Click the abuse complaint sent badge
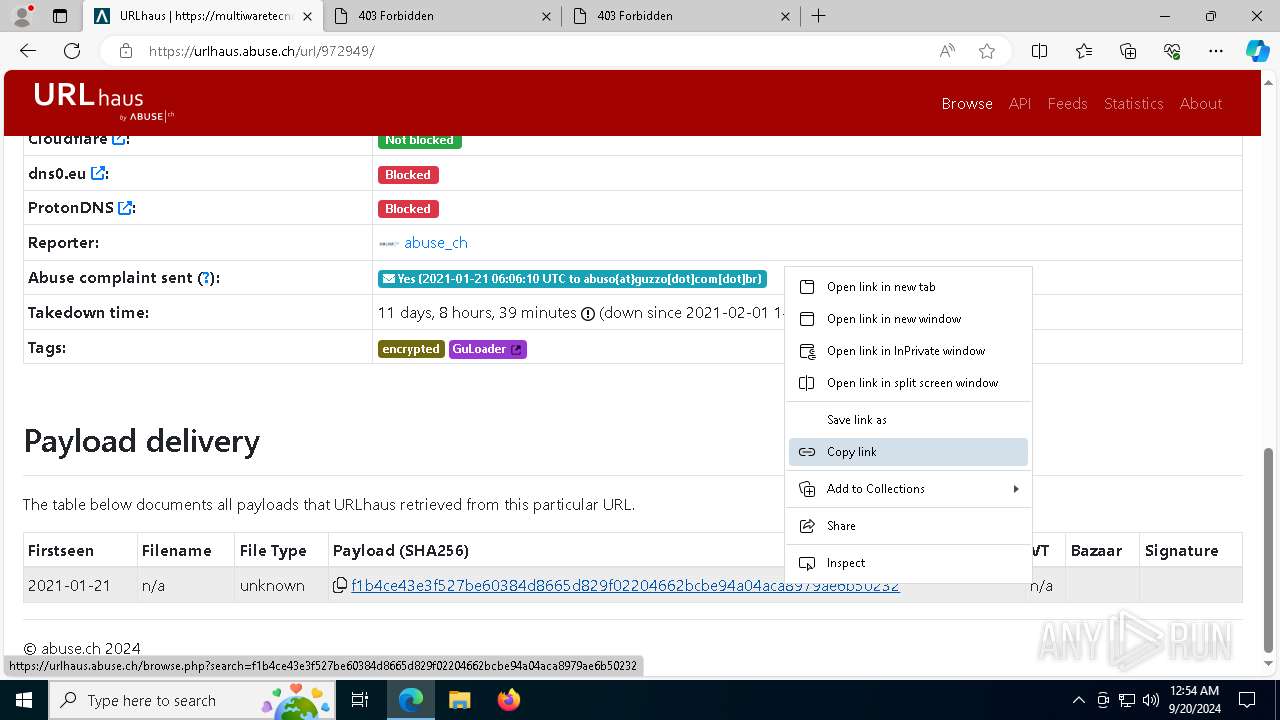This screenshot has height=720, width=1280. click(572, 279)
